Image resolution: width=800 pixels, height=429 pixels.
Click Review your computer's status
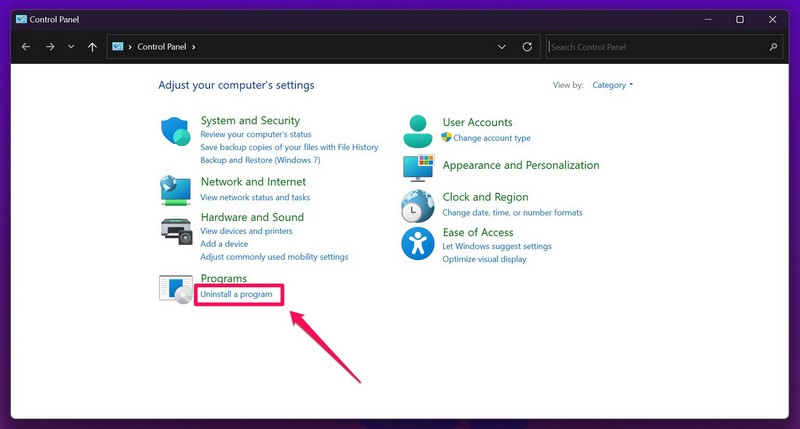256,134
